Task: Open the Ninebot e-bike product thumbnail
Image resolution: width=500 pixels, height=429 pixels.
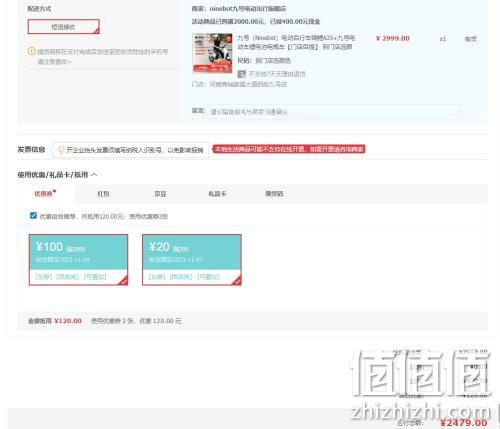Action: [x=212, y=53]
